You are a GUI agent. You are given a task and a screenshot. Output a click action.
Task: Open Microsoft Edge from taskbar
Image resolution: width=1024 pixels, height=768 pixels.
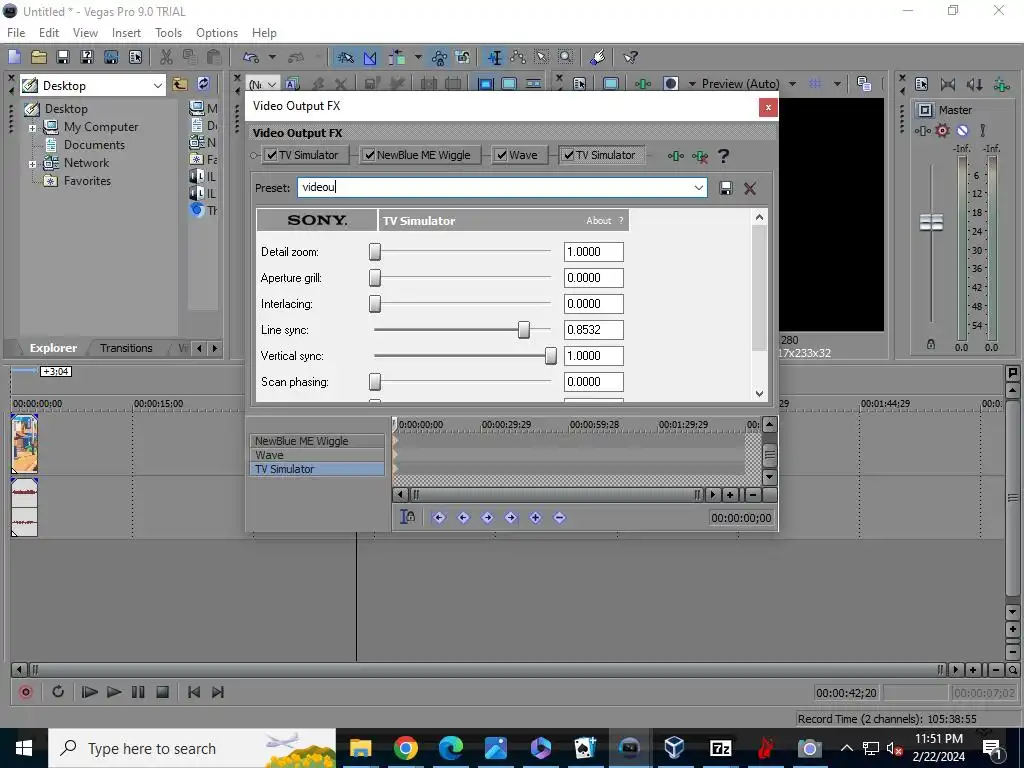coord(451,748)
